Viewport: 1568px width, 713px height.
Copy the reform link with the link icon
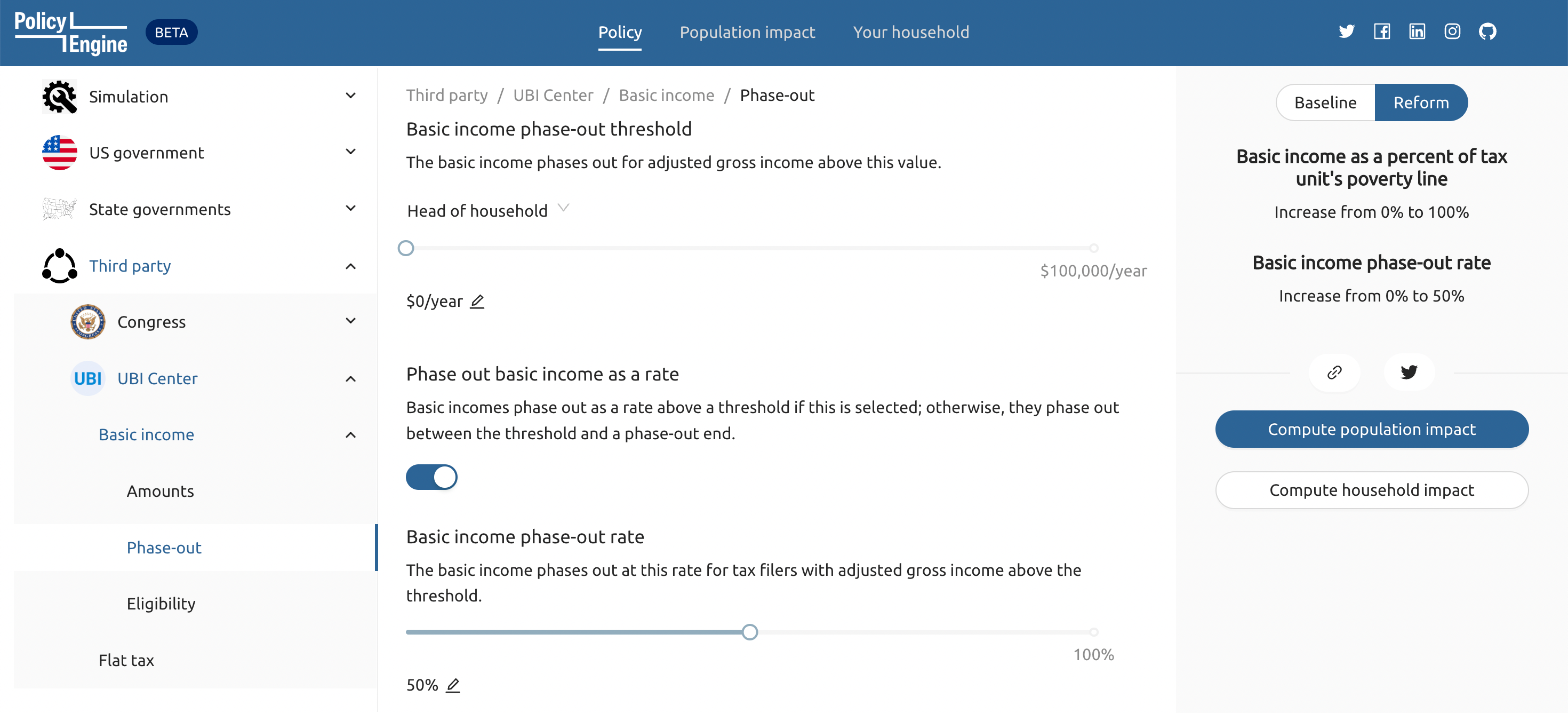point(1334,372)
